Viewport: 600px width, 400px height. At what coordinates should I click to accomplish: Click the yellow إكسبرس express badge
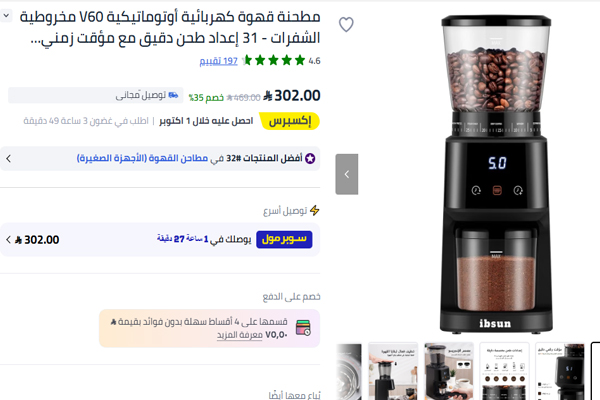(290, 121)
